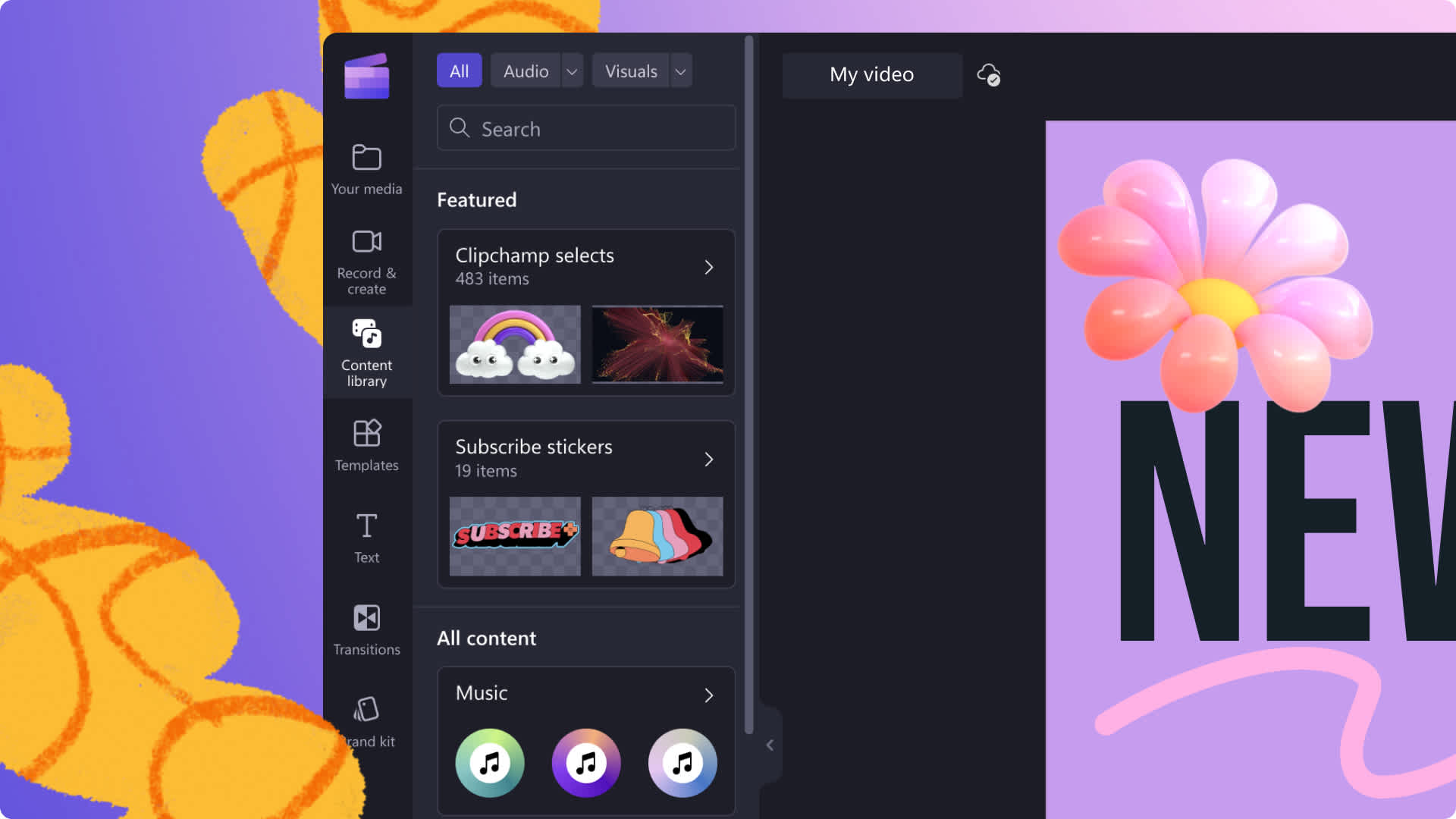Viewport: 1456px width, 819px height.
Task: Click search input field
Action: pyautogui.click(x=586, y=127)
